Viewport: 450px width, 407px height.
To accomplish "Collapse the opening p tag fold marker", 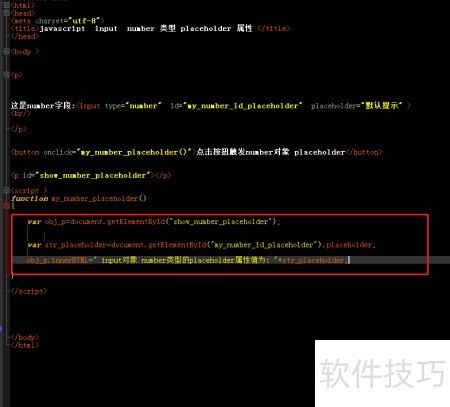I will [6, 75].
